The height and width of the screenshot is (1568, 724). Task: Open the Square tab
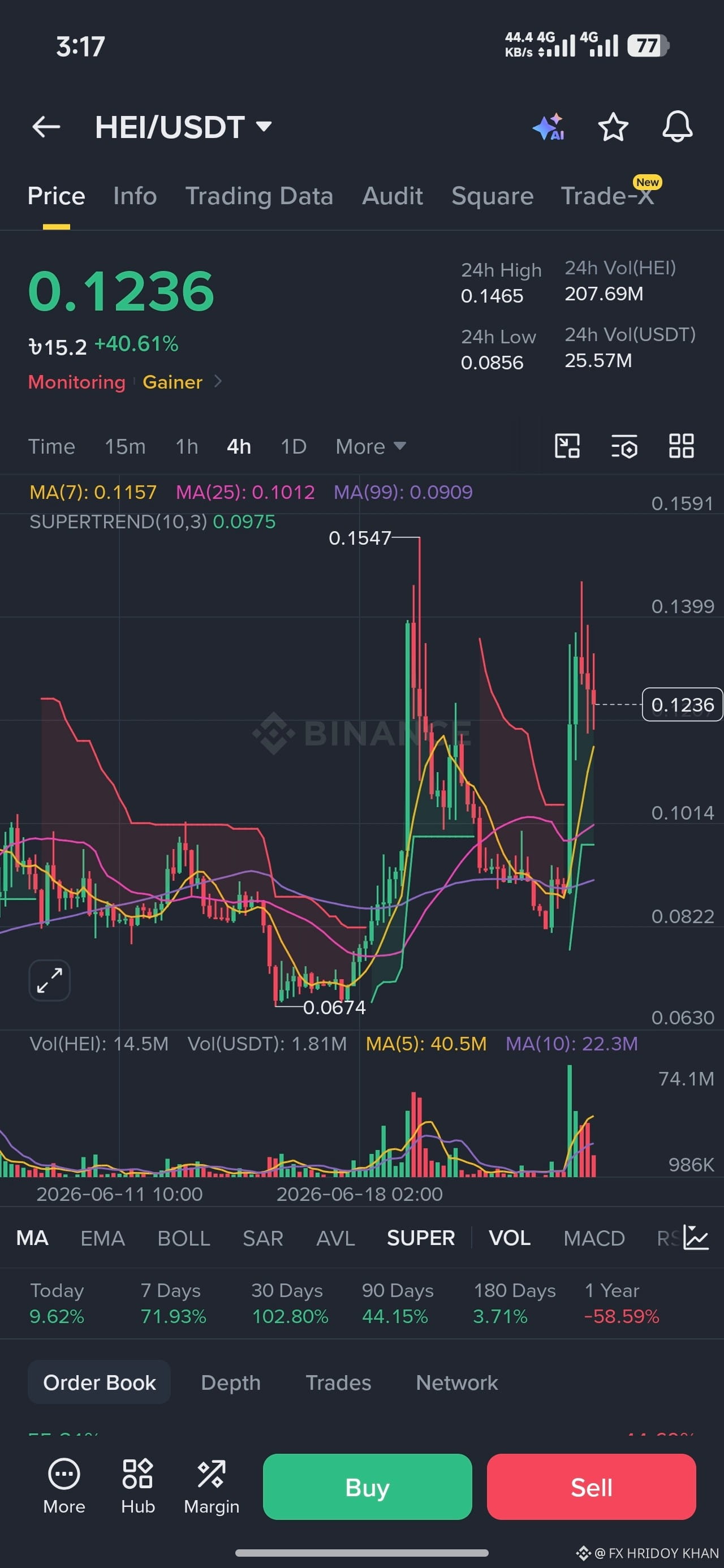(492, 196)
